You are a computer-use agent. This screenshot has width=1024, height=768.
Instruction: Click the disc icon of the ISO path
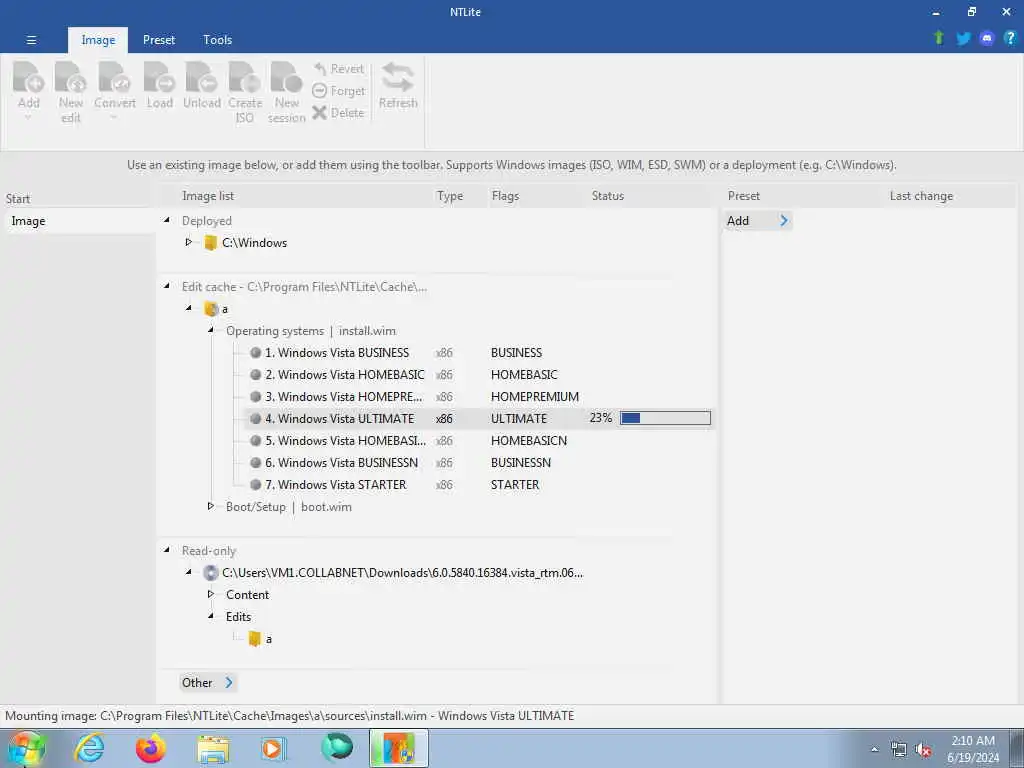pyautogui.click(x=210, y=573)
